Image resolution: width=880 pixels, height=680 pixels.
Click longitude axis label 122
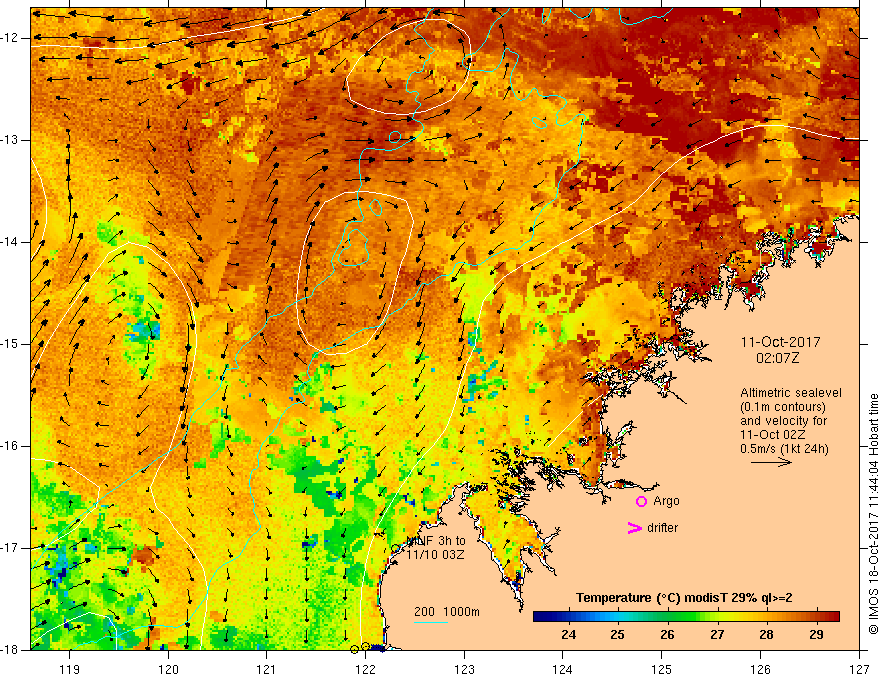(x=365, y=669)
